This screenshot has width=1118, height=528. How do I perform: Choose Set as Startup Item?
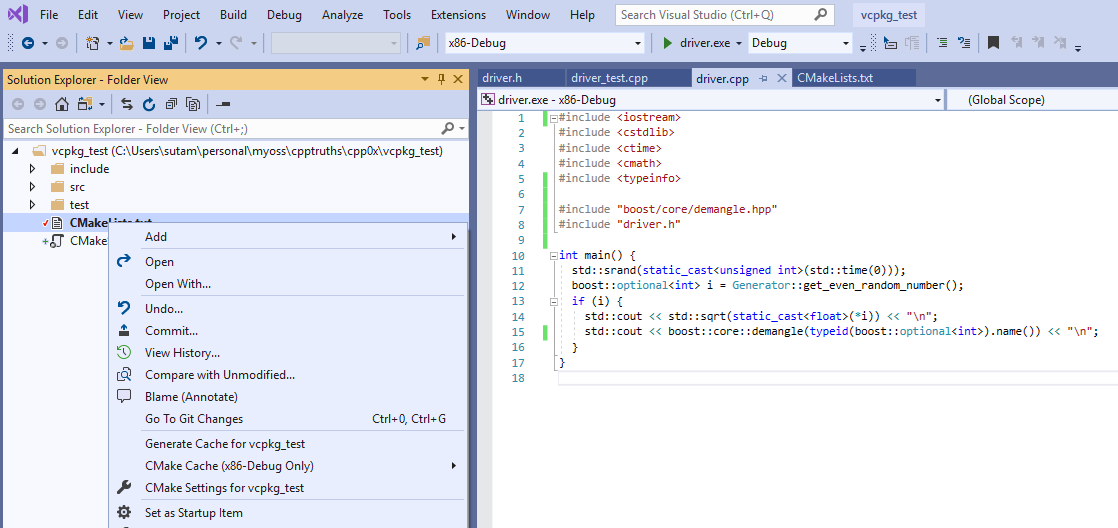tap(287, 513)
